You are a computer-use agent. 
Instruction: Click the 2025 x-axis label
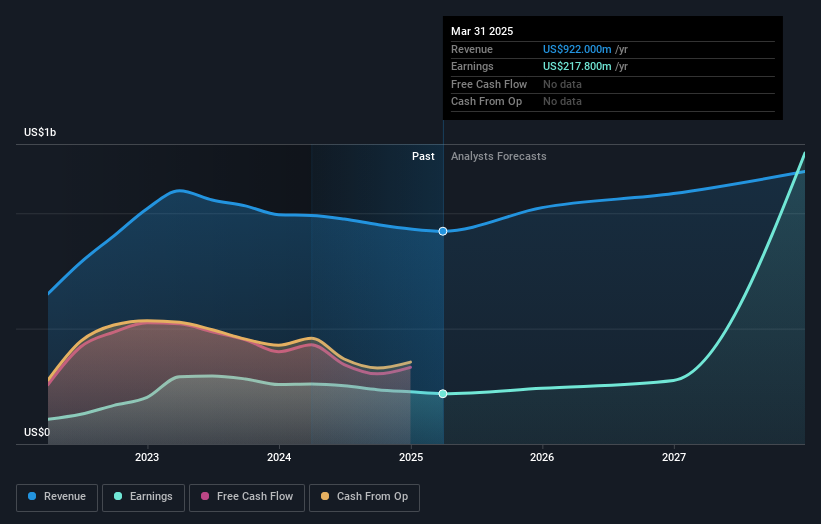coord(411,458)
